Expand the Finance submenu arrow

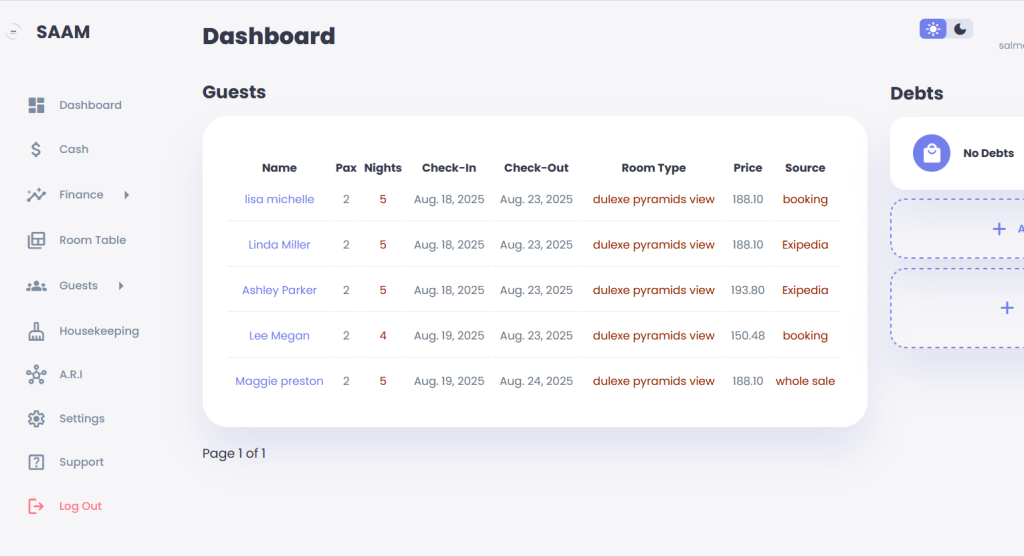click(x=126, y=195)
